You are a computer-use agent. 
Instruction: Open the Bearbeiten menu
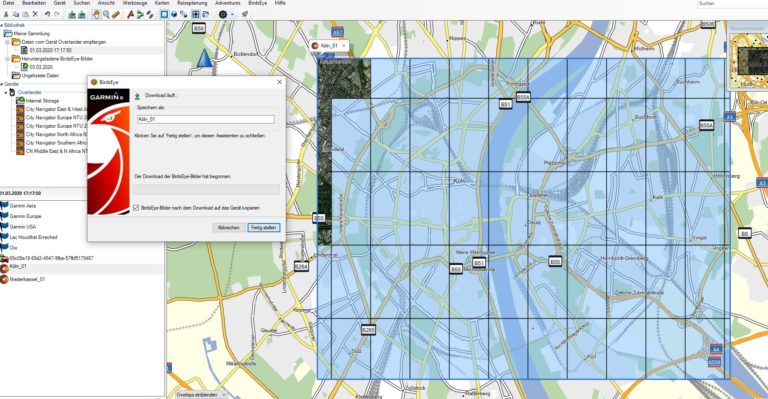34,3
